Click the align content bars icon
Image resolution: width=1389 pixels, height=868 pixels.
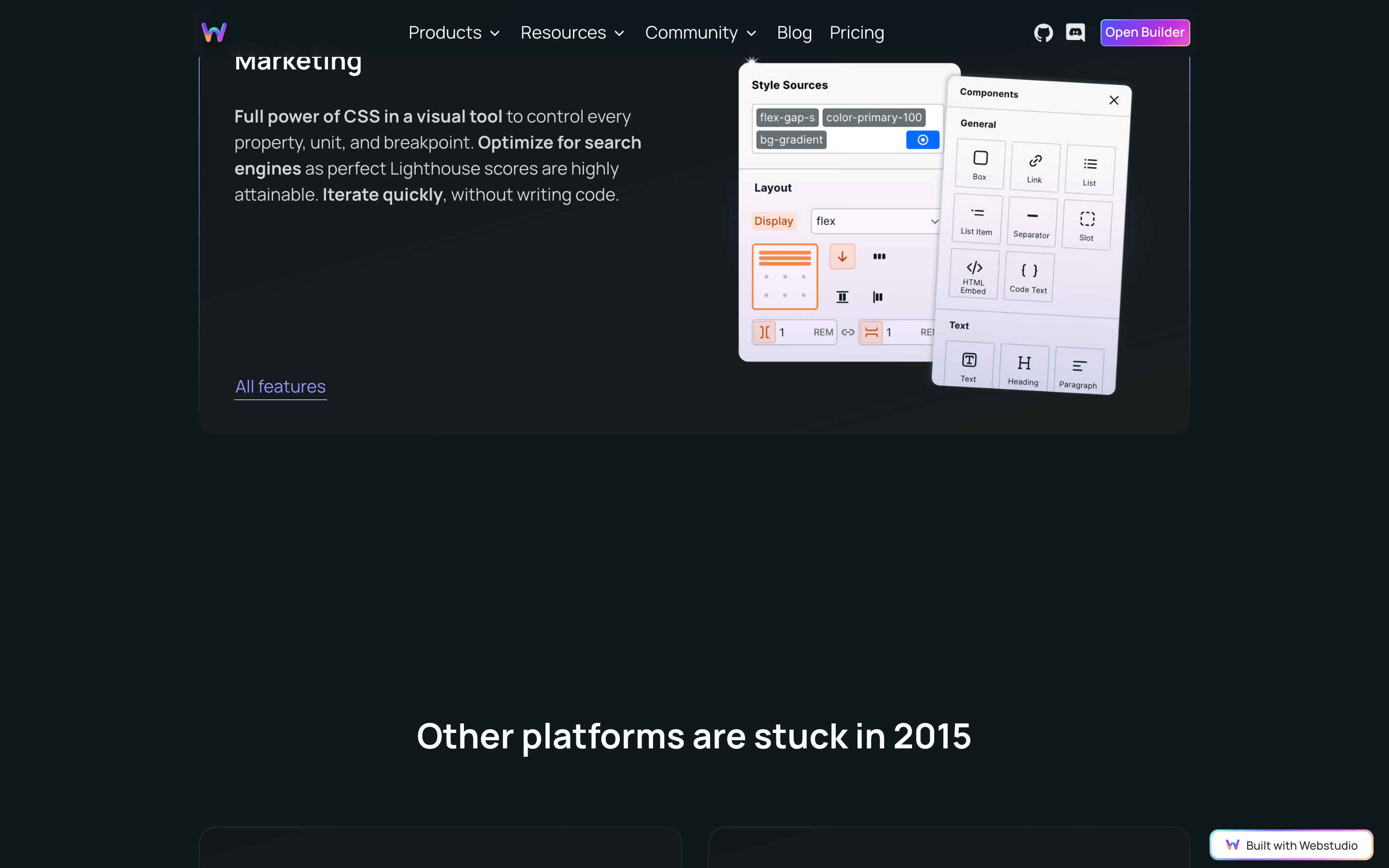coord(878,297)
